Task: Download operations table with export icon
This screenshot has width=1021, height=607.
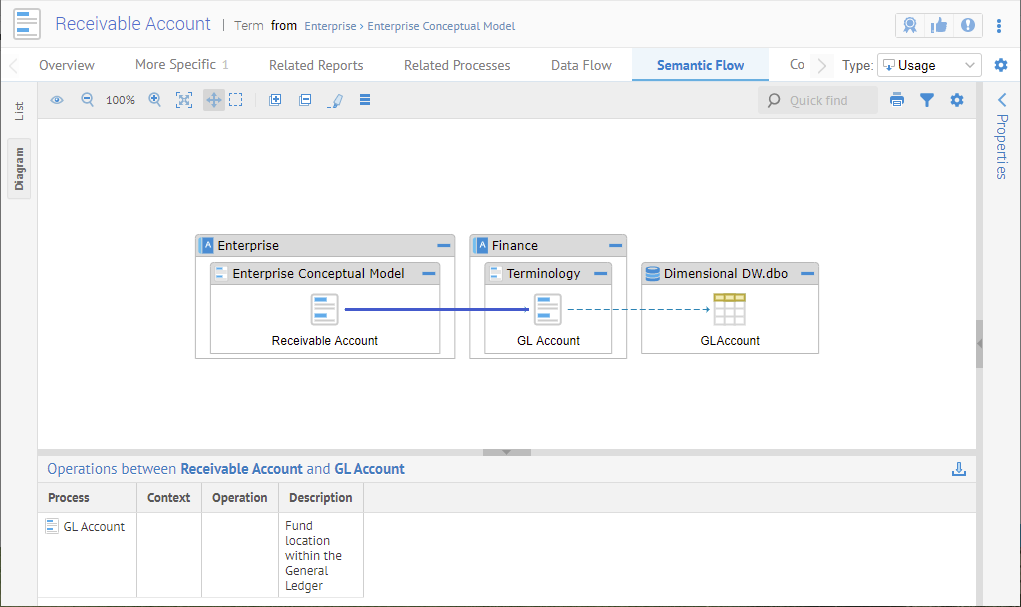Action: tap(958, 469)
